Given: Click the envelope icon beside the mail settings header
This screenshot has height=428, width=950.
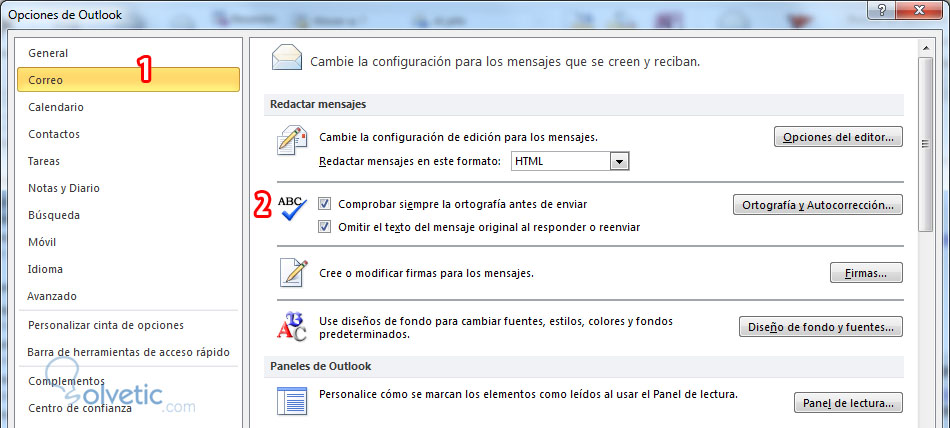Looking at the screenshot, I should (287, 59).
